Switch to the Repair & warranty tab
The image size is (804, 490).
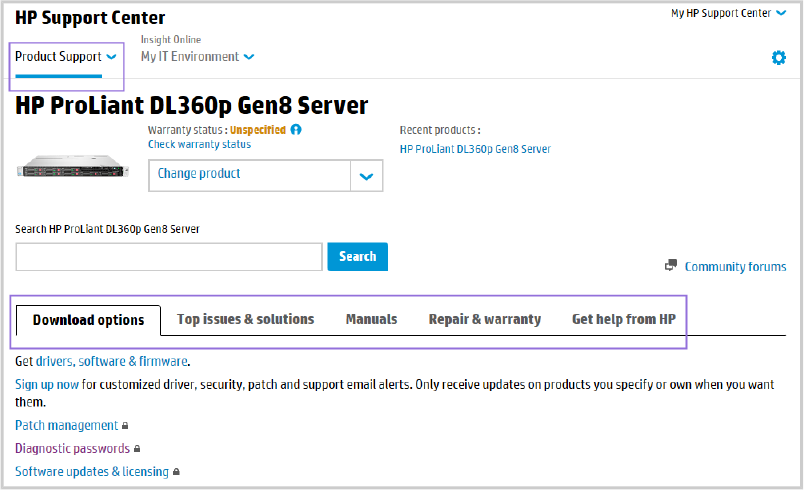coord(485,319)
